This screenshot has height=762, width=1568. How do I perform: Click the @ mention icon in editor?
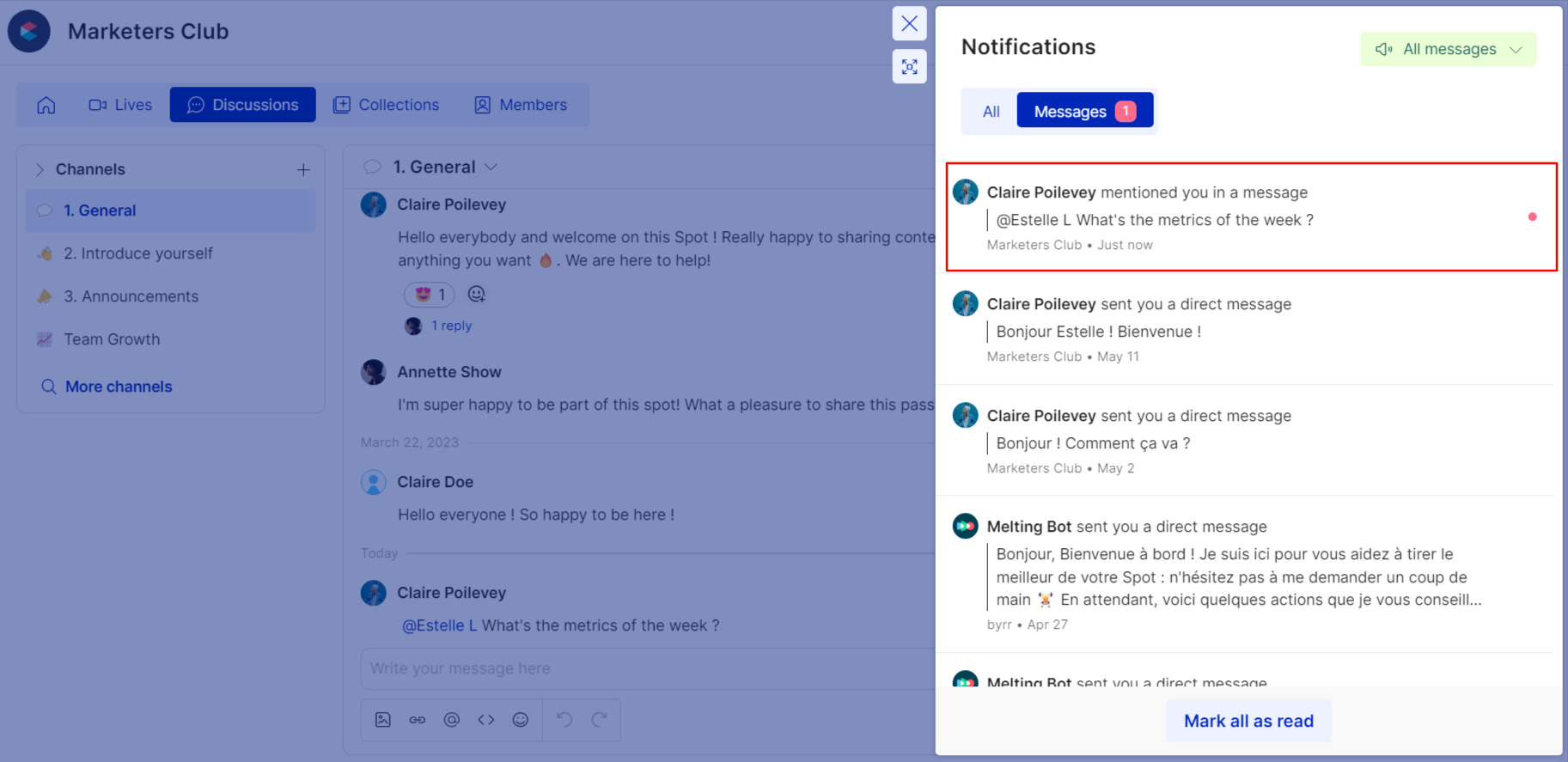pyautogui.click(x=452, y=720)
